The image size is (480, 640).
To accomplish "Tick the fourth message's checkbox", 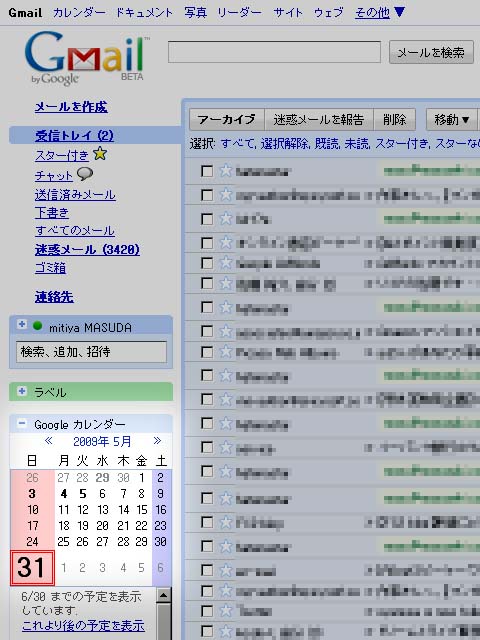I will coord(207,243).
